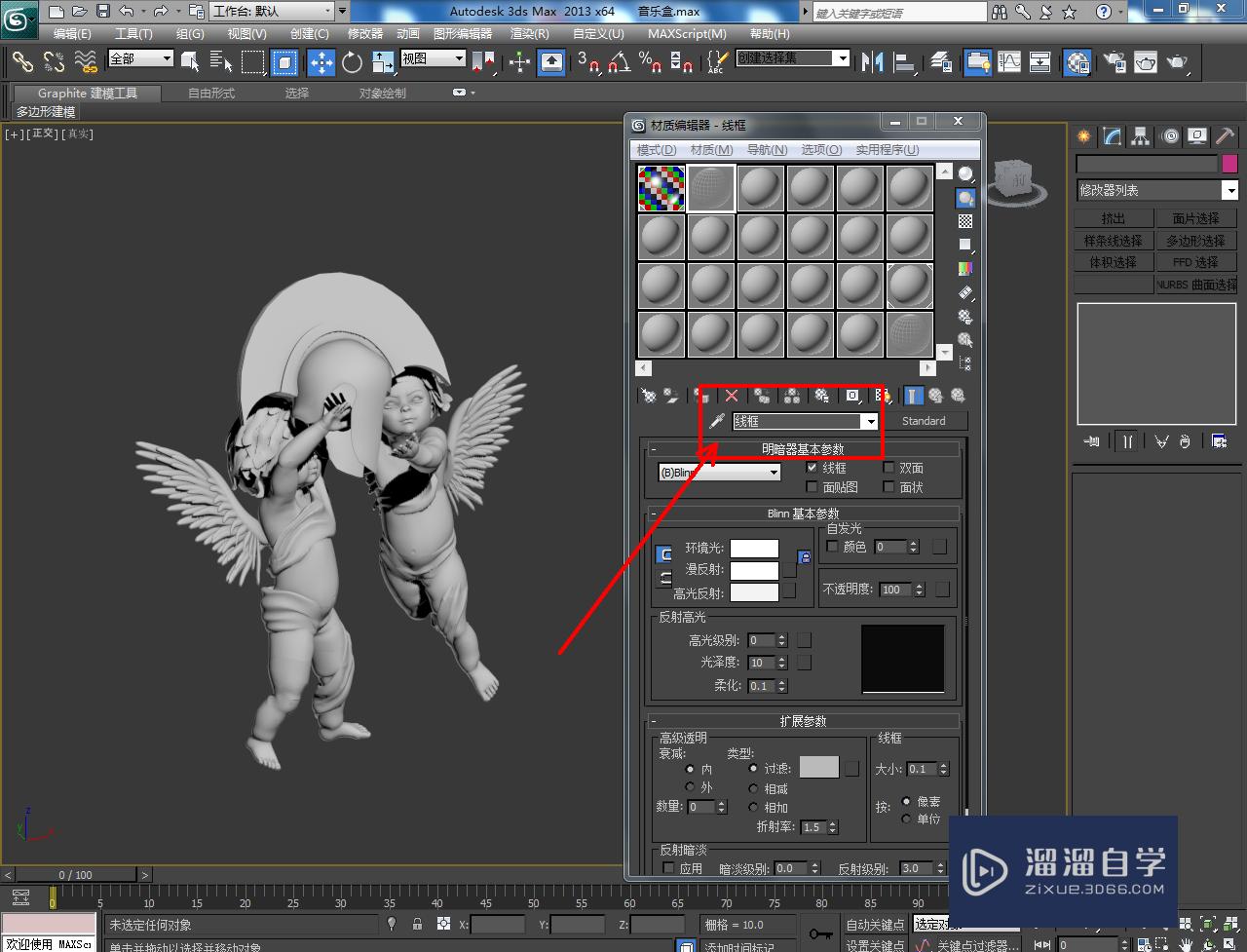Select the 外 falloff radio button
This screenshot has width=1247, height=952.
[x=690, y=787]
